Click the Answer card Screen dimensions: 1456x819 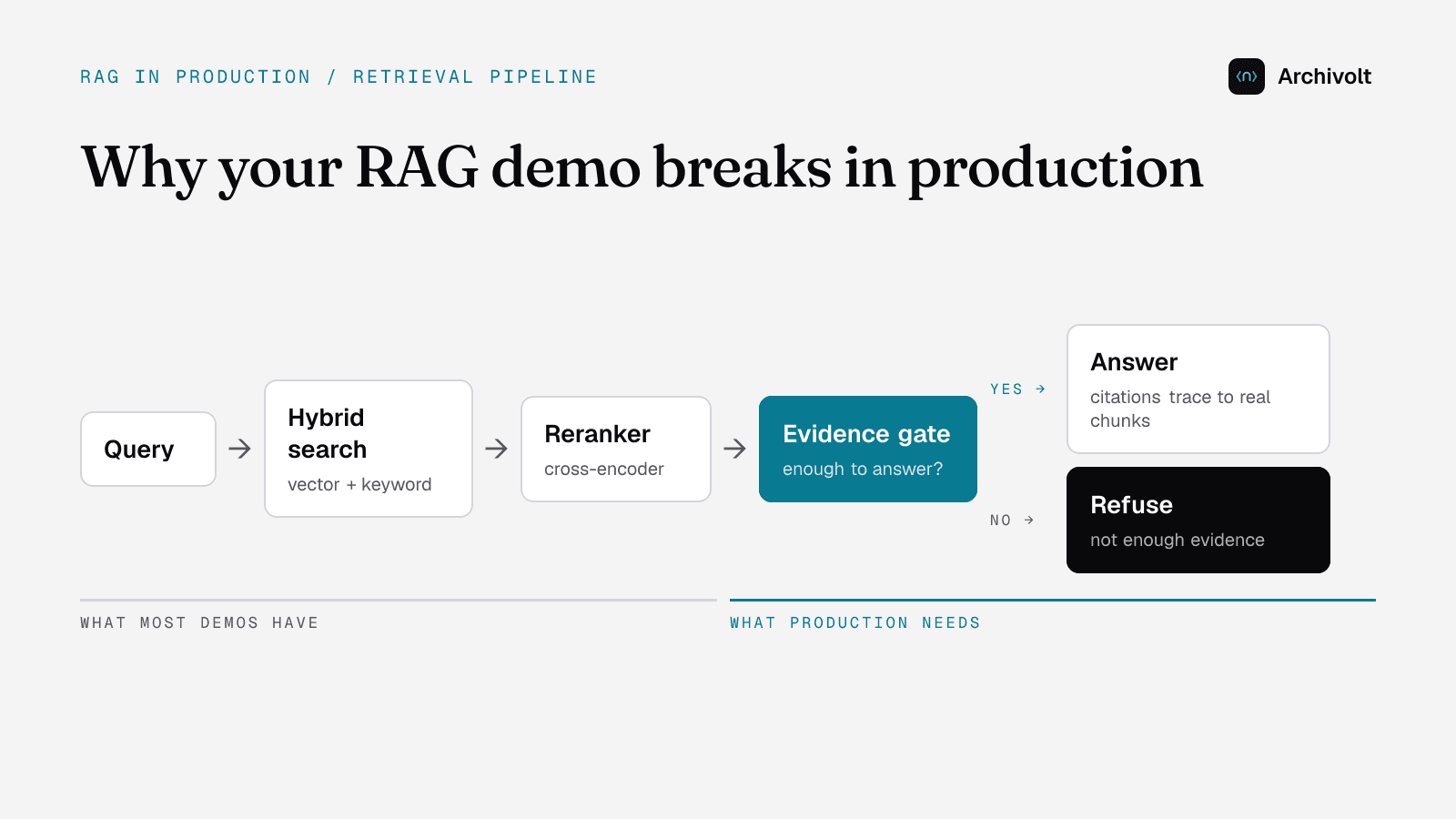click(1198, 389)
